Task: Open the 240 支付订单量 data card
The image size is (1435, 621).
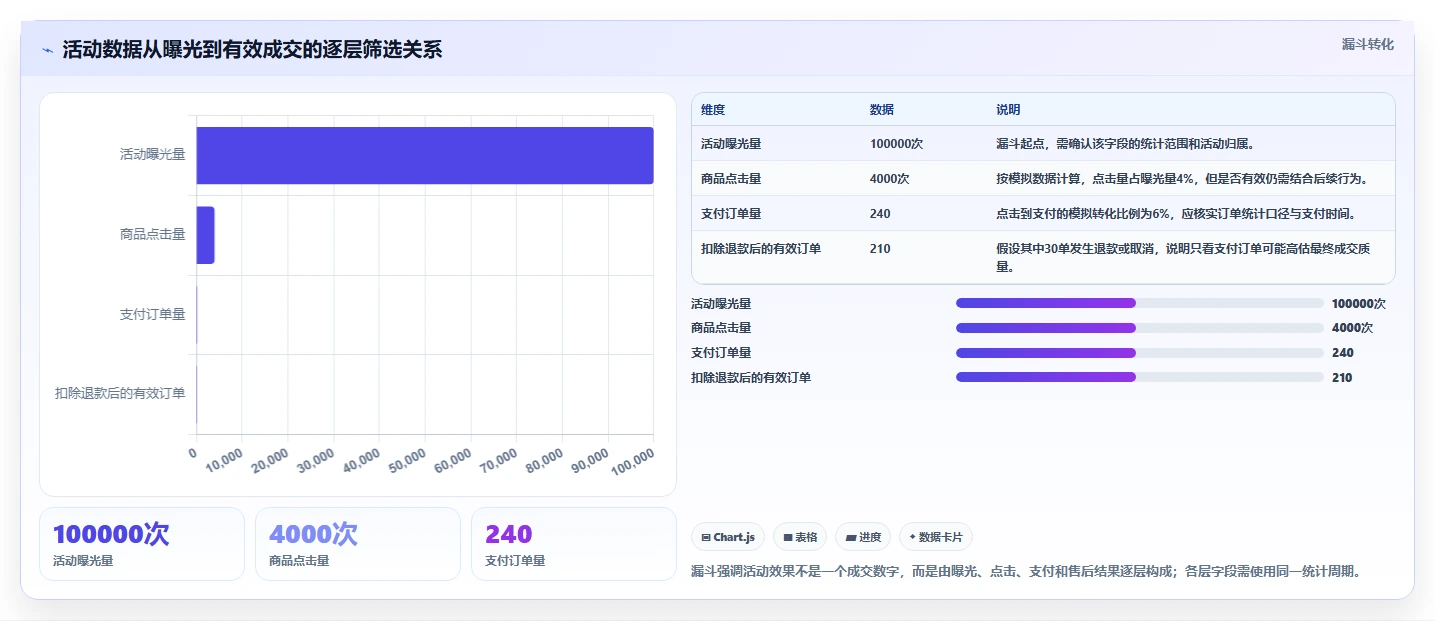Action: click(574, 544)
